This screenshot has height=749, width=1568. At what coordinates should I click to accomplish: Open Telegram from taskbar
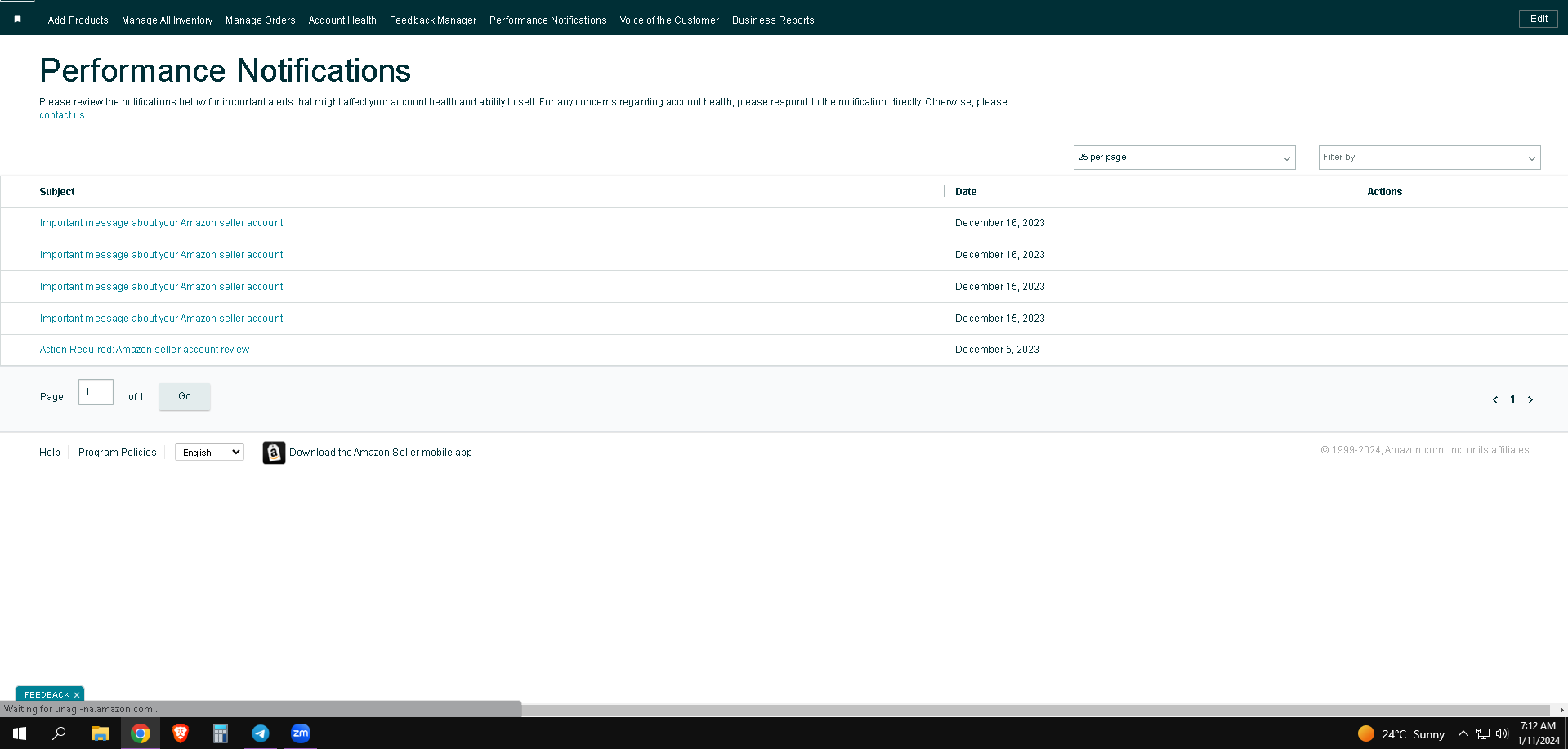[261, 733]
